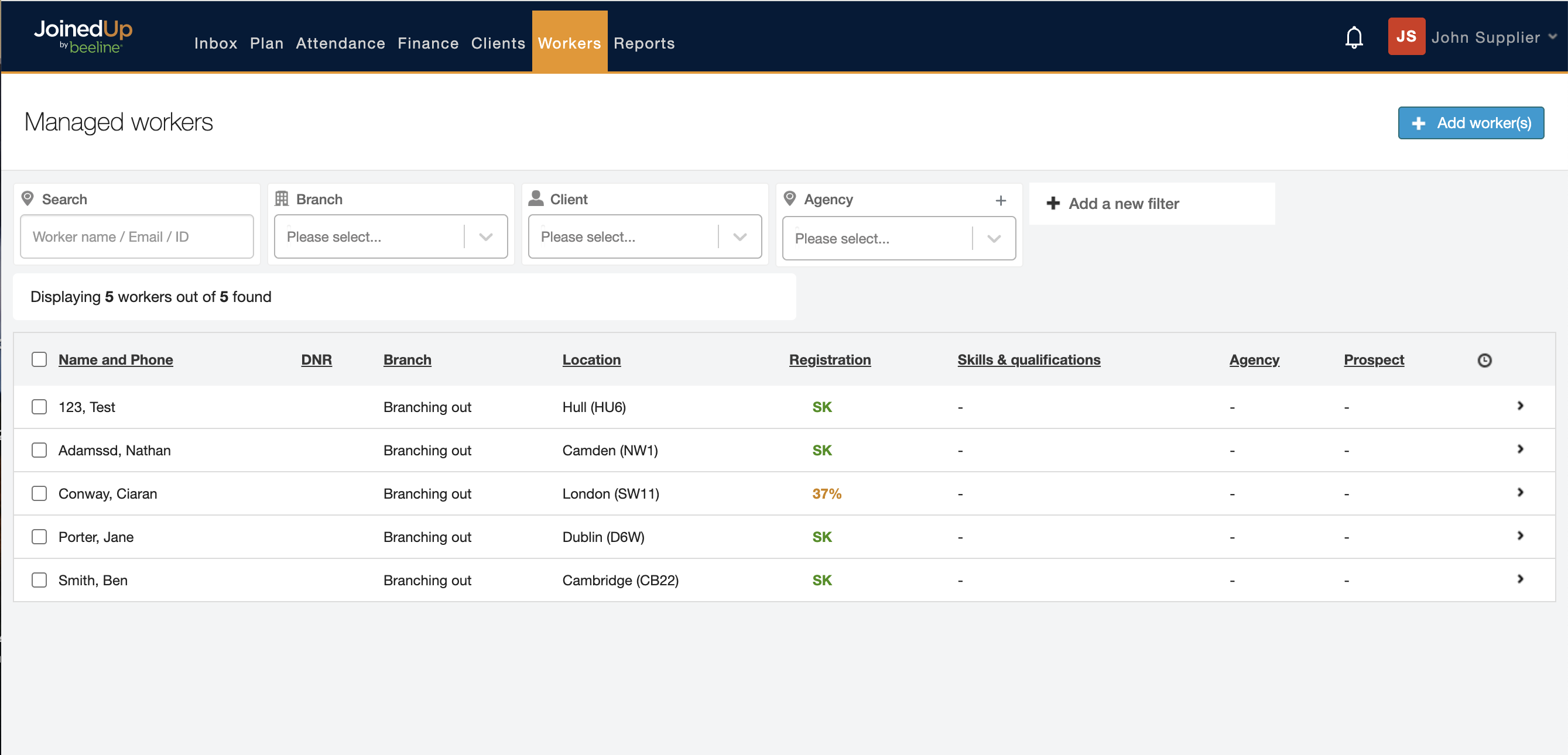Image resolution: width=1568 pixels, height=755 pixels.
Task: Focus the worker name search field
Action: pos(136,236)
